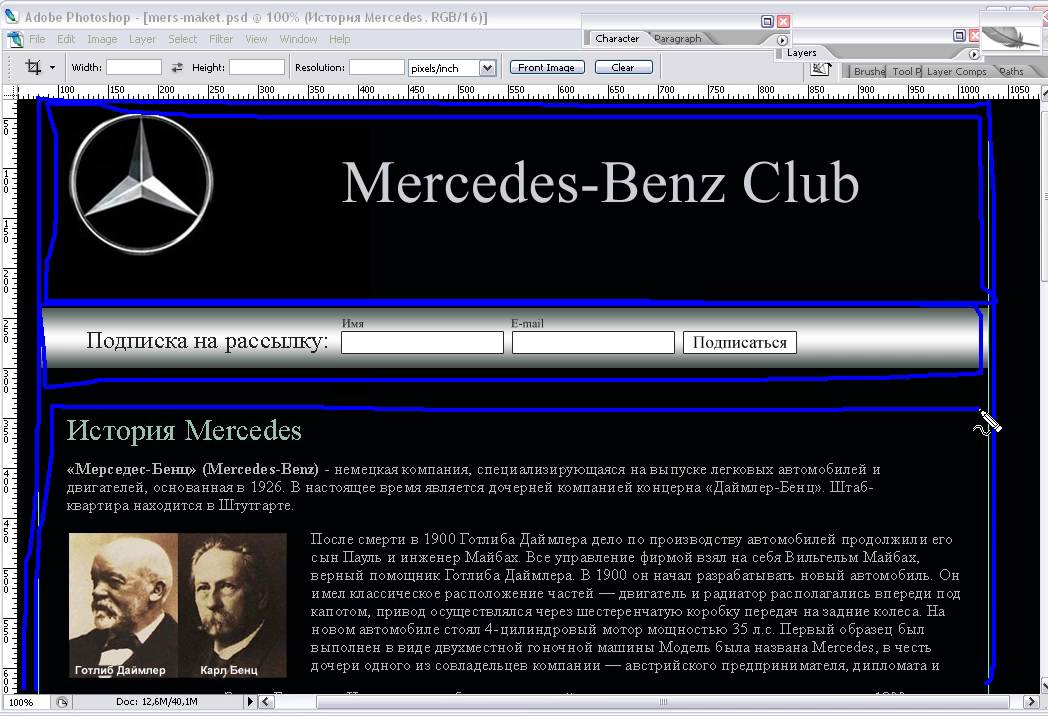Click the Width input field
Image resolution: width=1048 pixels, height=716 pixels.
[134, 68]
